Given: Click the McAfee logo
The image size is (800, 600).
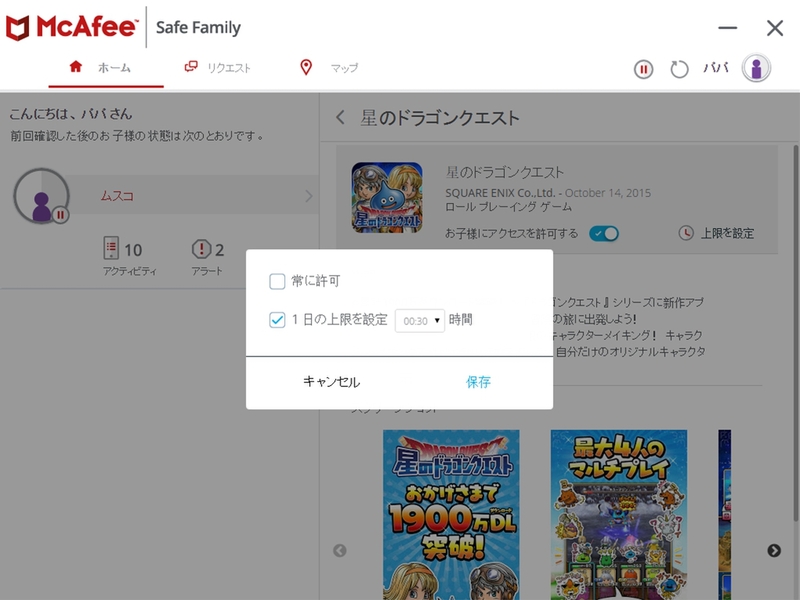Looking at the screenshot, I should [72, 27].
